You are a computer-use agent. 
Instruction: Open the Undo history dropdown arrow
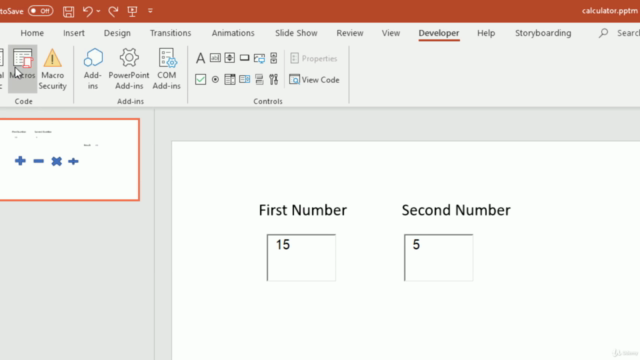coord(98,11)
